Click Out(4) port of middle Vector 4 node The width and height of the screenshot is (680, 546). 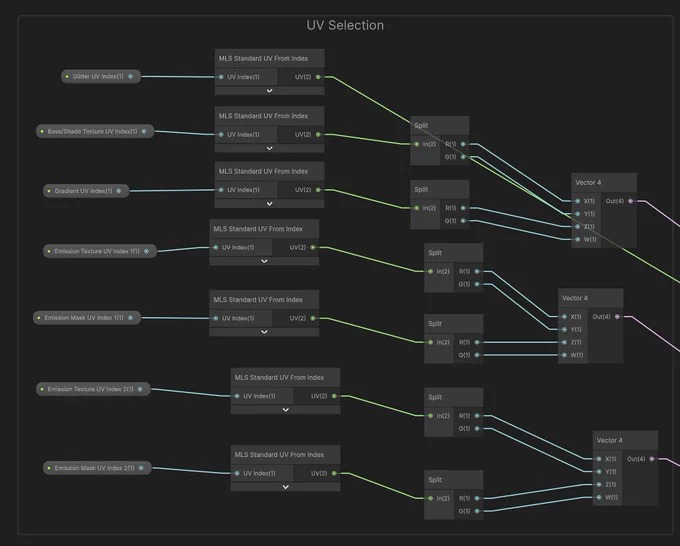(617, 317)
